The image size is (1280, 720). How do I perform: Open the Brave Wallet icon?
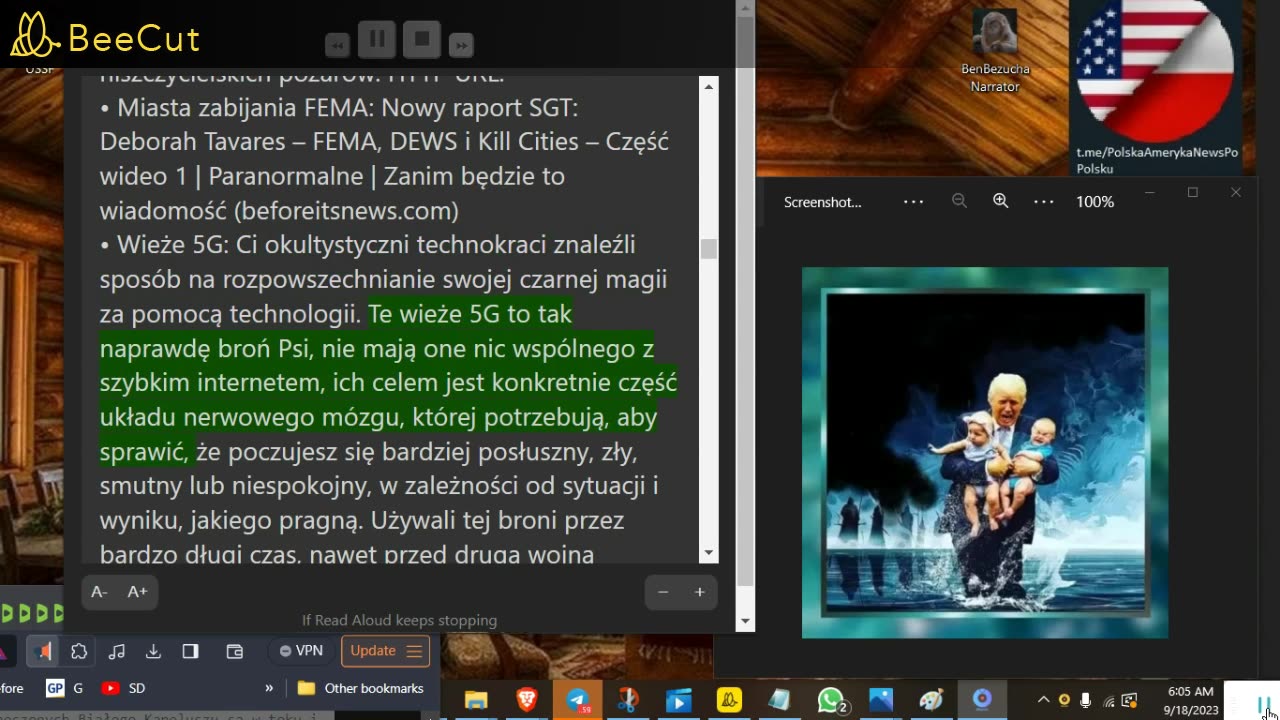(235, 651)
